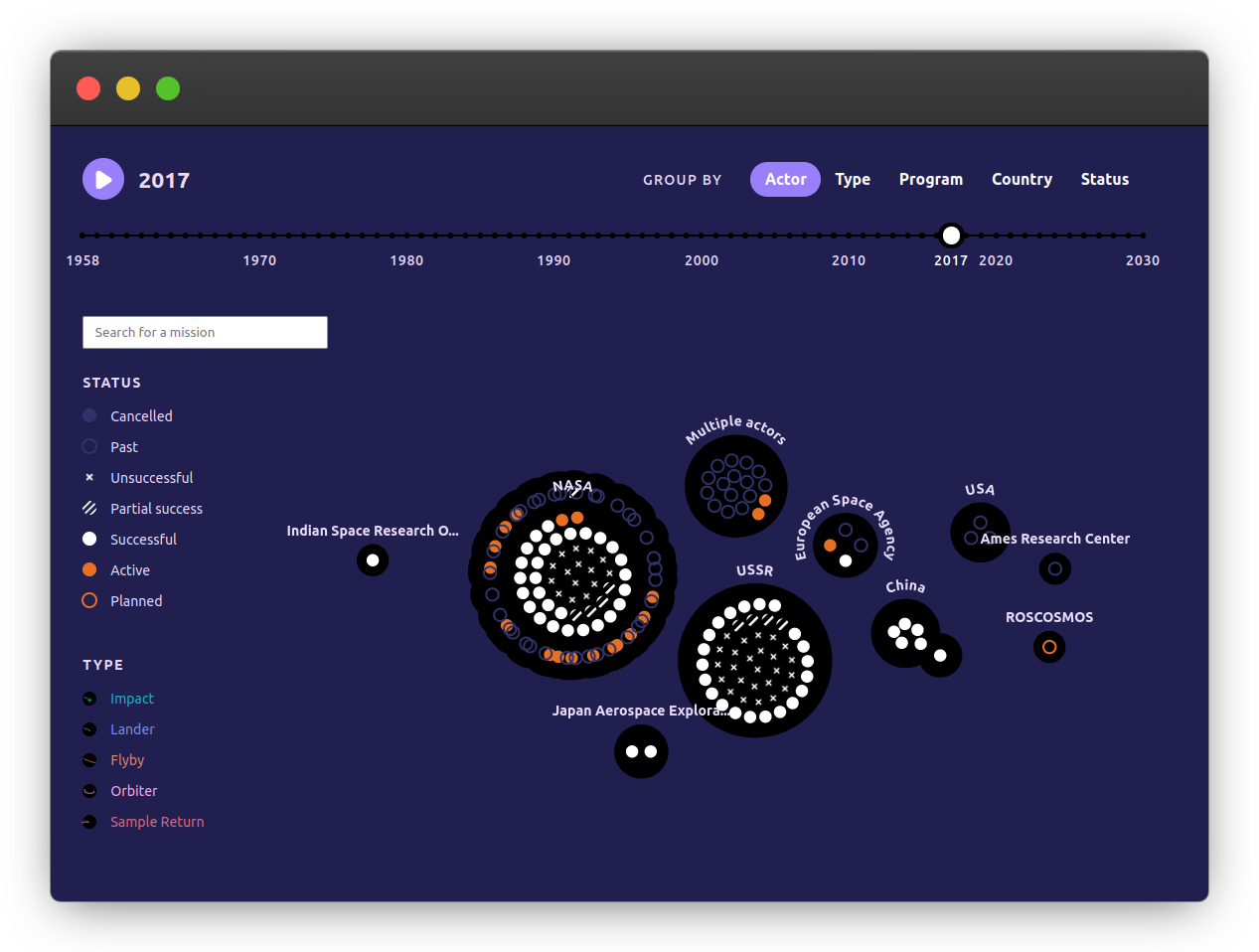Image resolution: width=1259 pixels, height=952 pixels.
Task: Click the Sample Return type icon
Action: click(x=88, y=822)
